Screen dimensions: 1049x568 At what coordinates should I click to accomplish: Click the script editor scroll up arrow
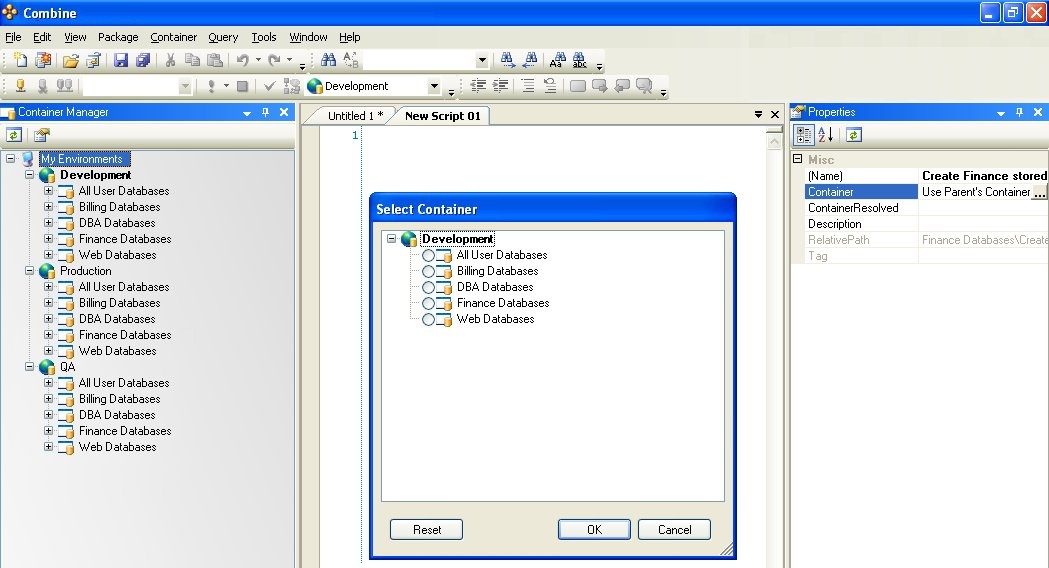[x=774, y=142]
